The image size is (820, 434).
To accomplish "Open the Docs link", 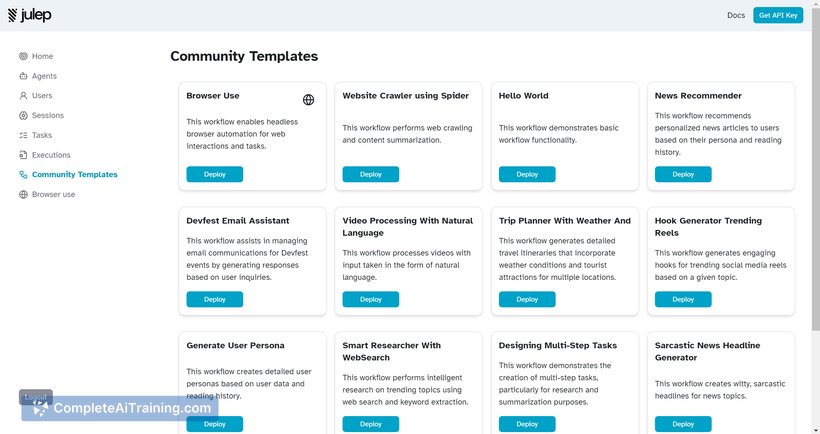I will point(736,15).
